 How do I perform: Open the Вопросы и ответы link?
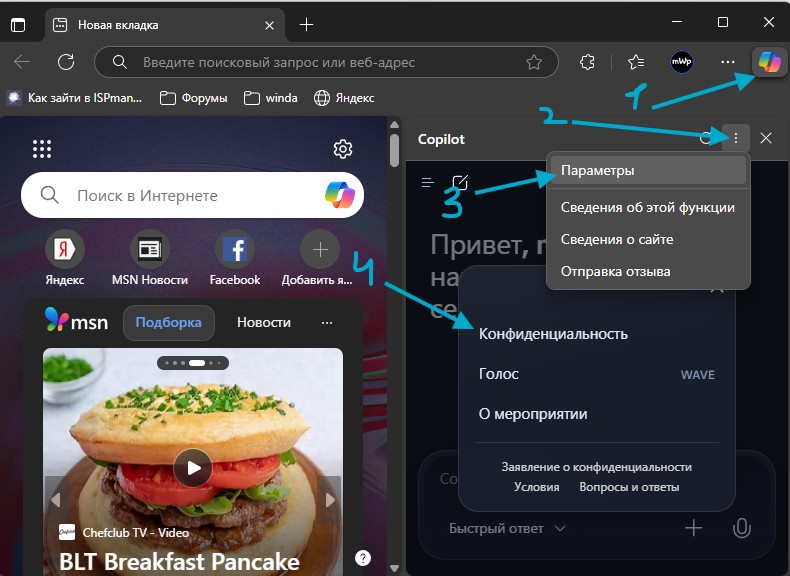pos(629,487)
